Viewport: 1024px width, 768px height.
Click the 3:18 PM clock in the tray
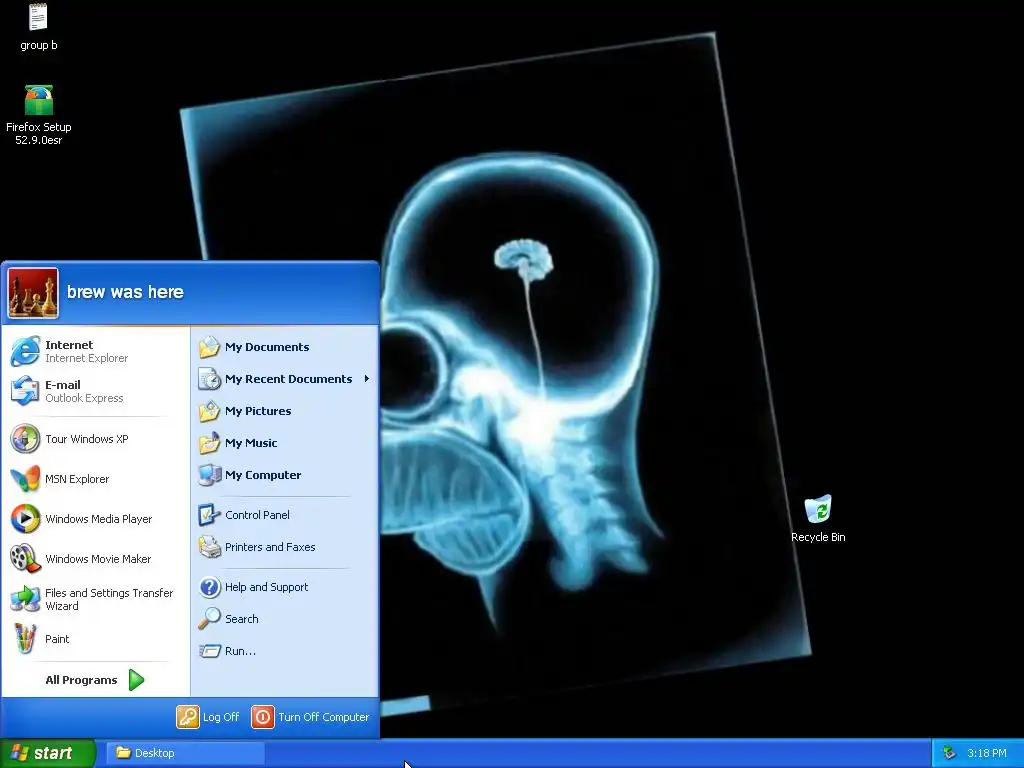pos(986,753)
